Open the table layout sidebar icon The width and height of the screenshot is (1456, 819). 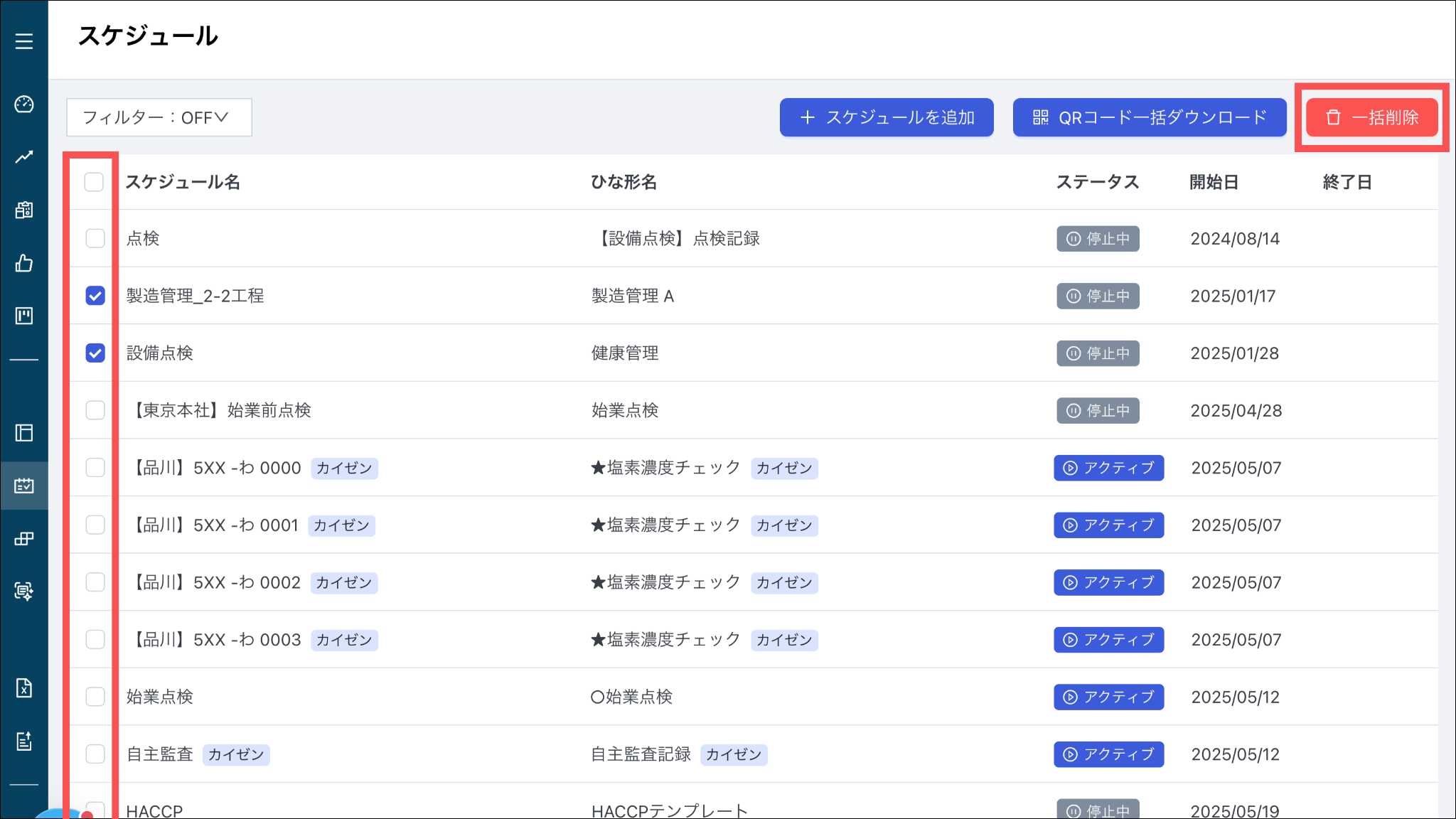coord(24,433)
